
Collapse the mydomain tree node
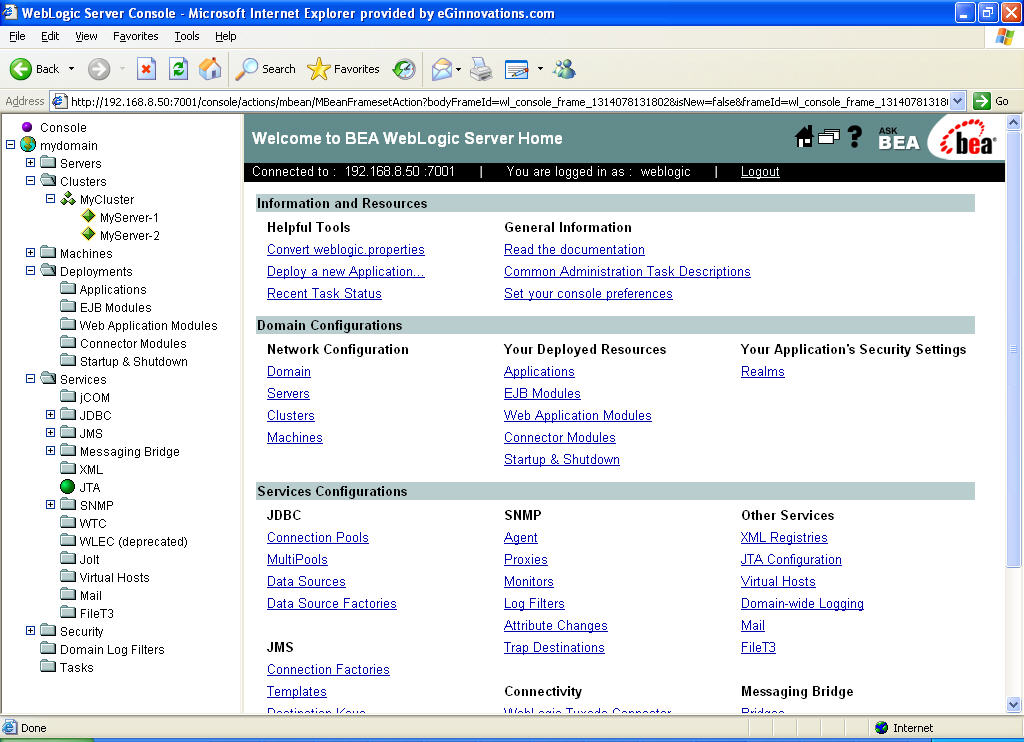(x=10, y=144)
